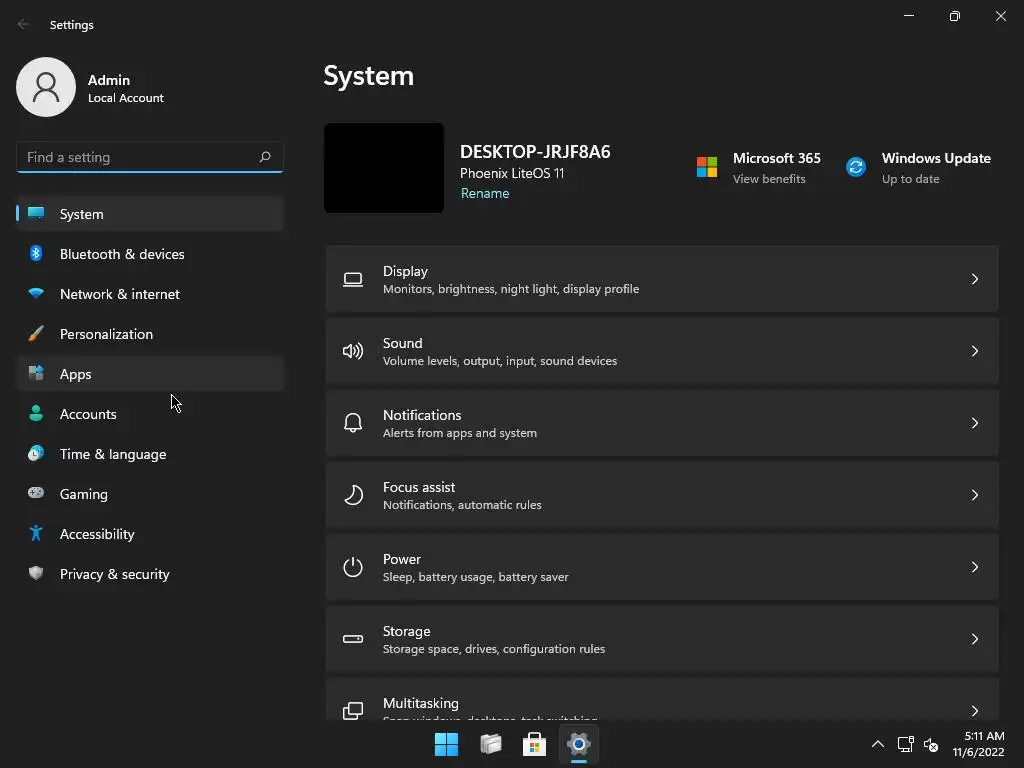Click the muted volume tray icon
The height and width of the screenshot is (768, 1024).
tap(931, 744)
